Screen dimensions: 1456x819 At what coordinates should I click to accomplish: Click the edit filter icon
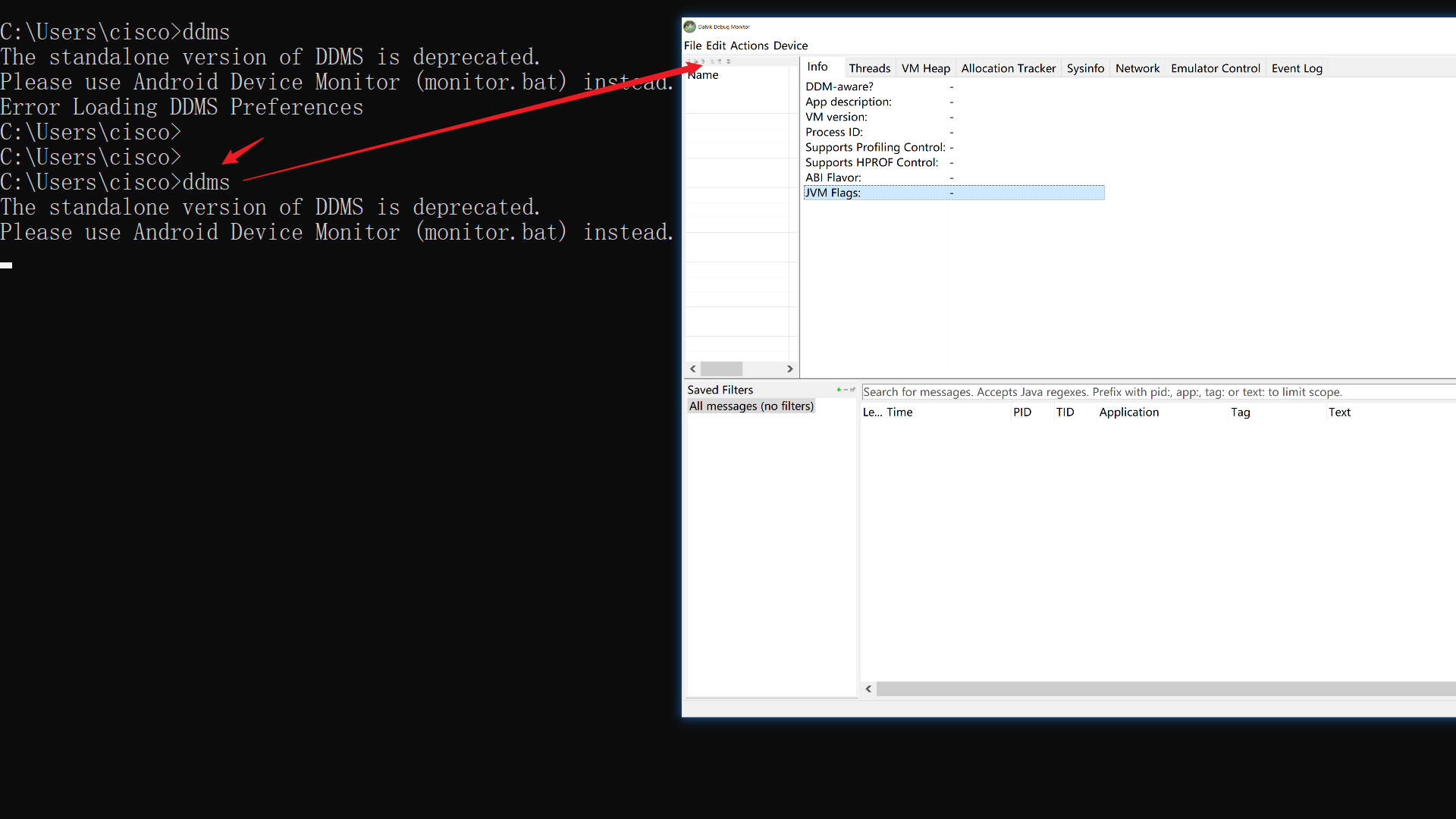pyautogui.click(x=852, y=390)
